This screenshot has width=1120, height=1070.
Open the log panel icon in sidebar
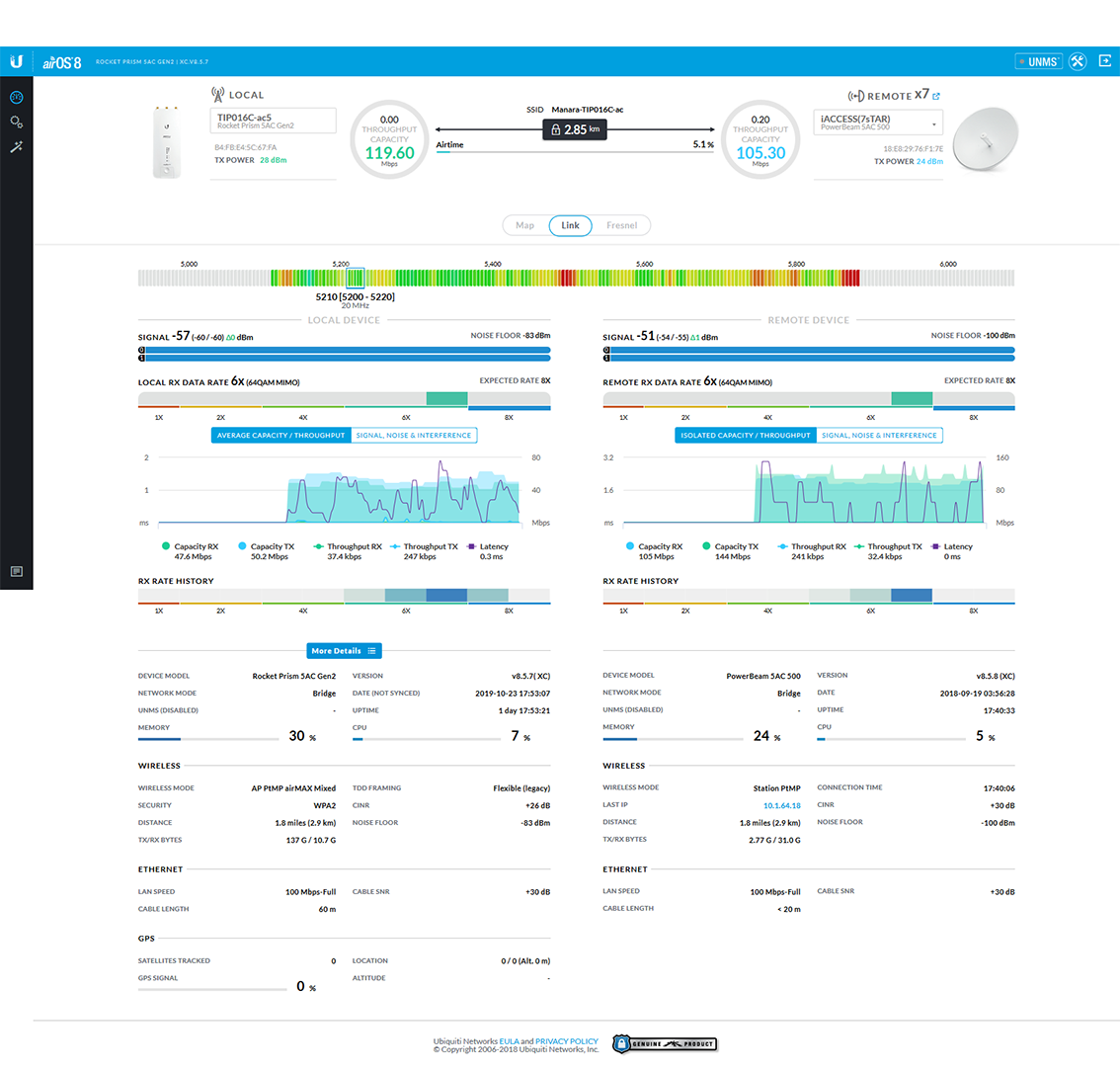[x=17, y=571]
